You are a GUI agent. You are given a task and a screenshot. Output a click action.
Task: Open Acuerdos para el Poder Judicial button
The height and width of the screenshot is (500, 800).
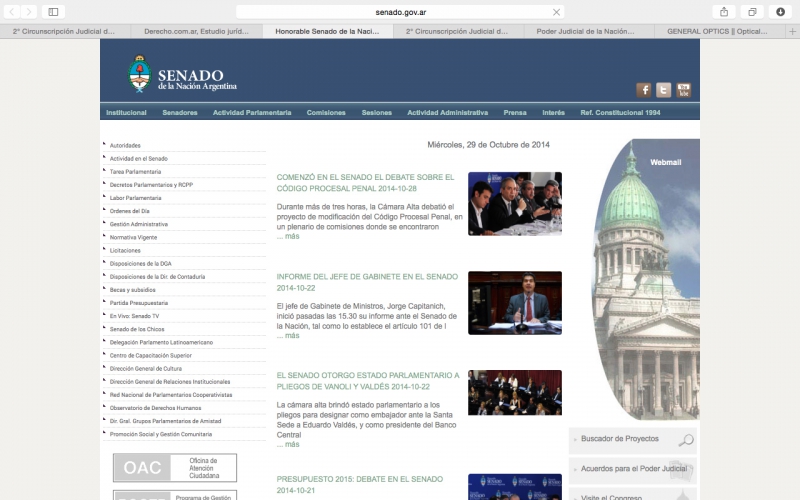click(x=633, y=470)
